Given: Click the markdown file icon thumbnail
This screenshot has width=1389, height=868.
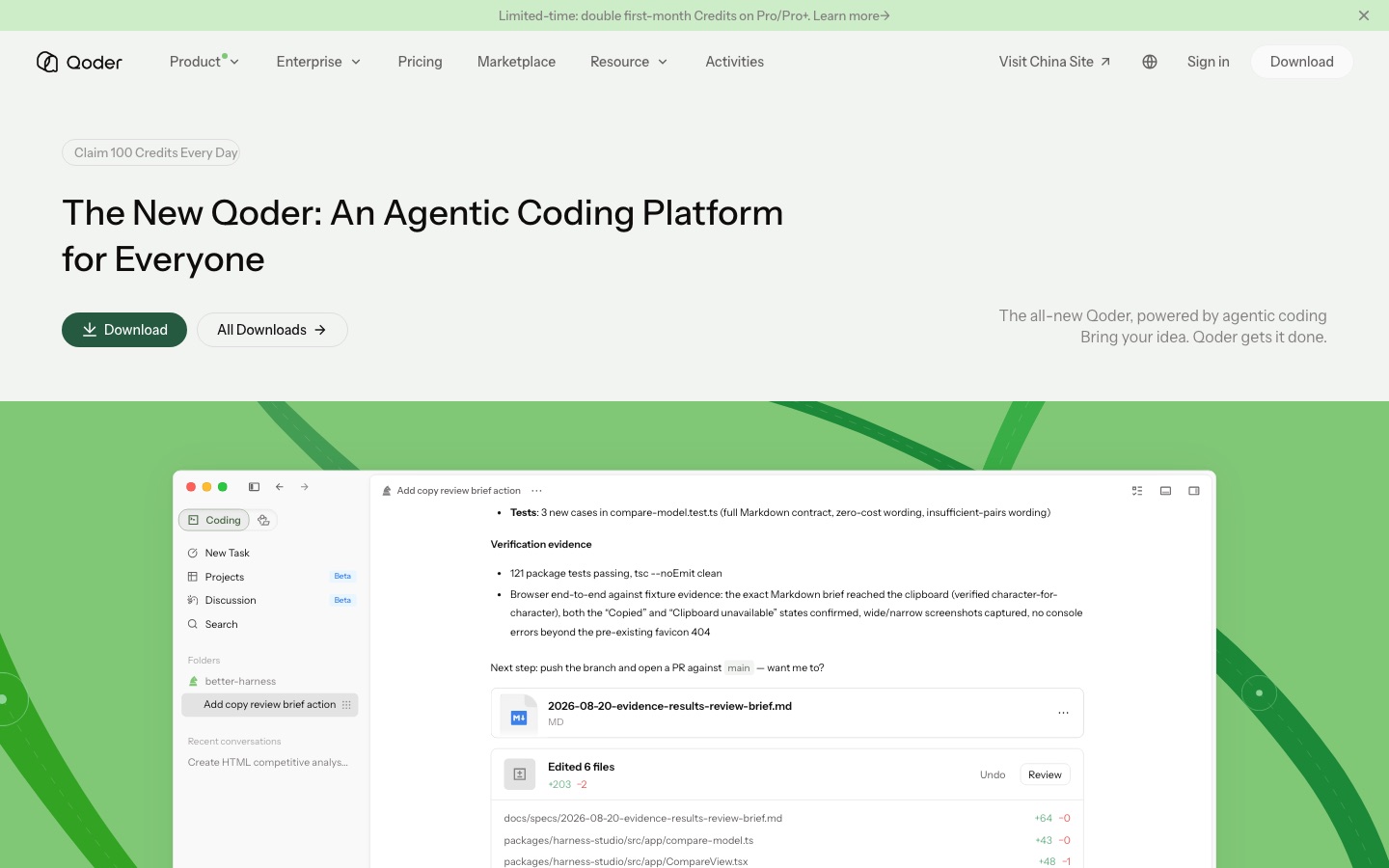Looking at the screenshot, I should pos(519,714).
